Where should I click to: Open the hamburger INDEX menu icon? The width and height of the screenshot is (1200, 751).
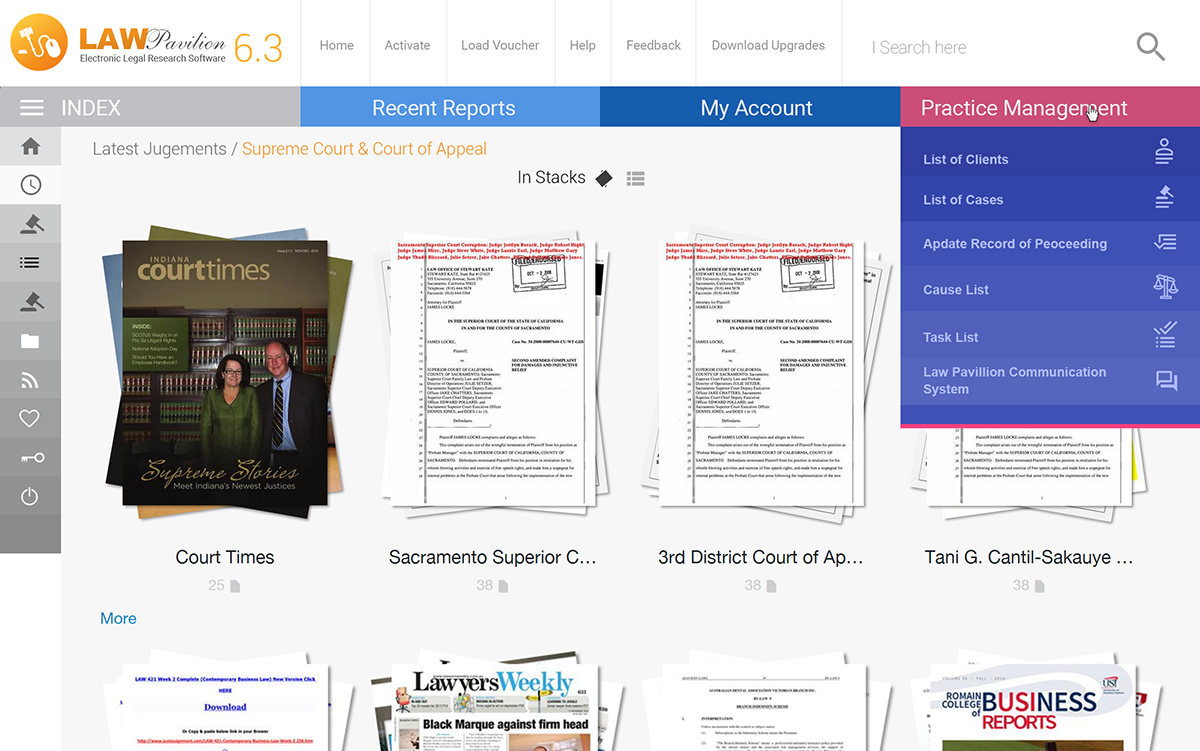pos(32,108)
